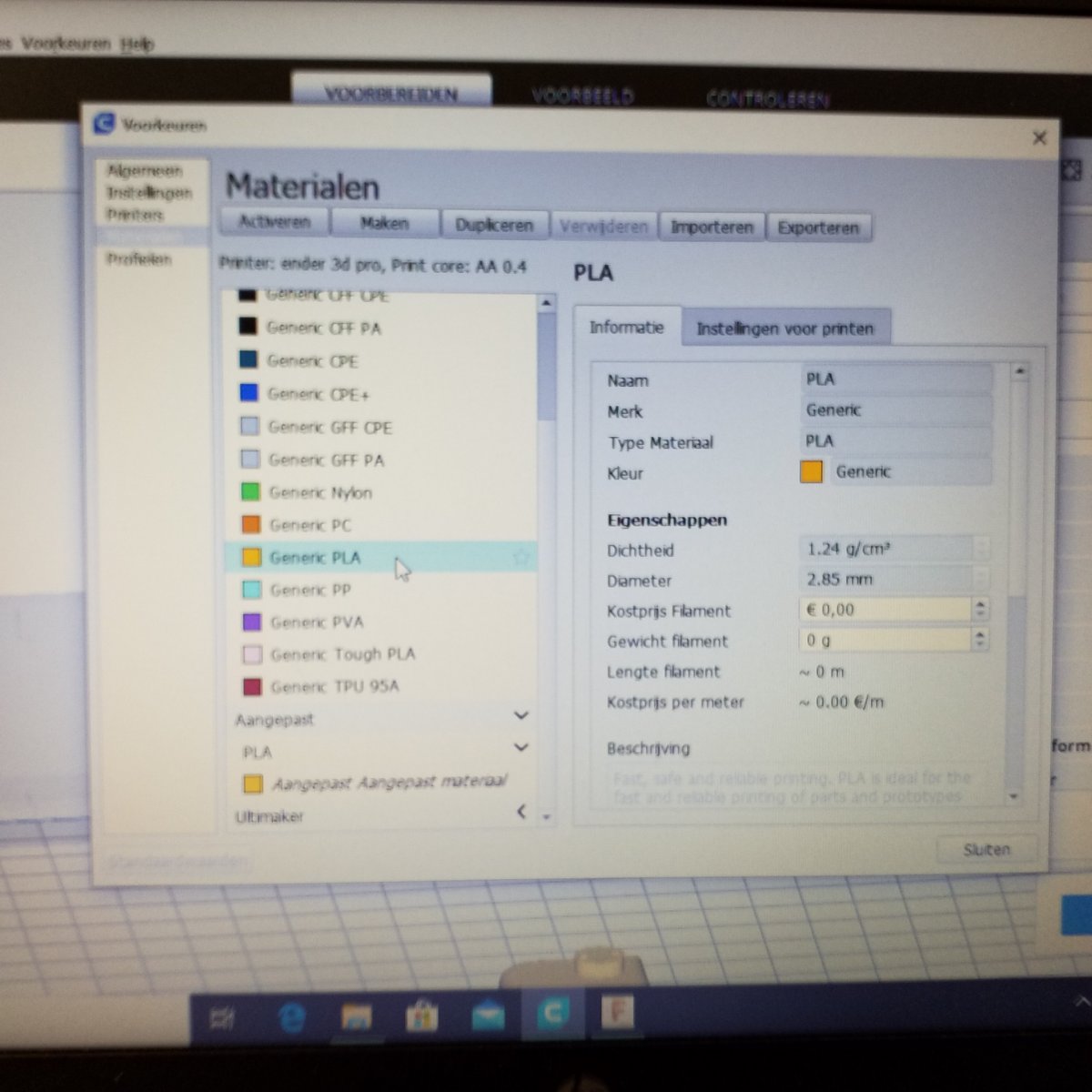Open the Help menu
The width and height of the screenshot is (1092, 1092).
(137, 44)
